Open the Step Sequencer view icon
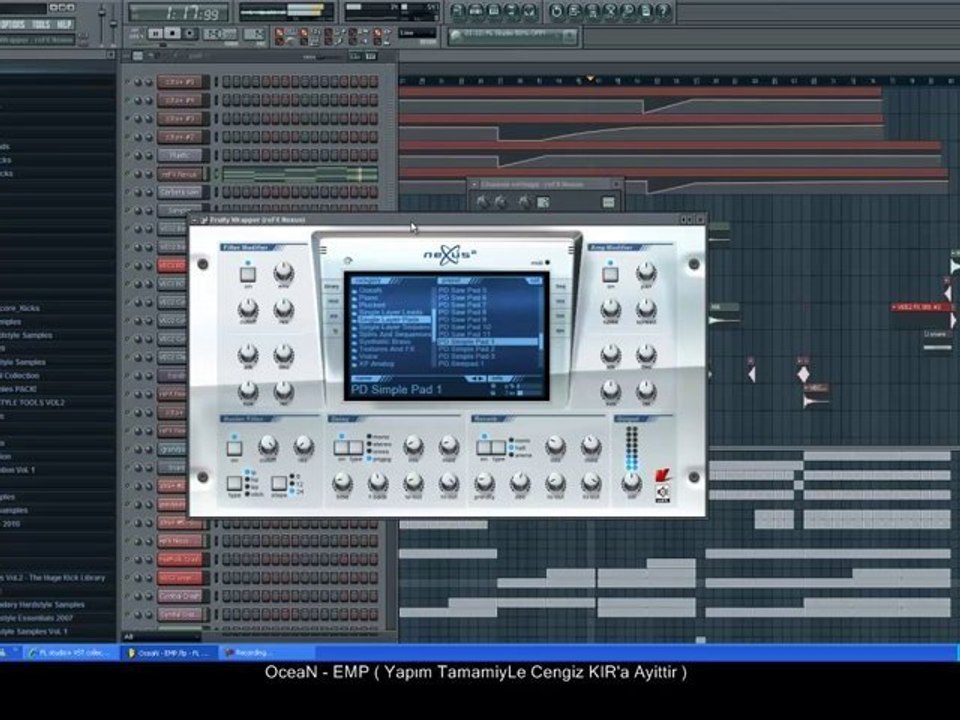 click(x=476, y=11)
